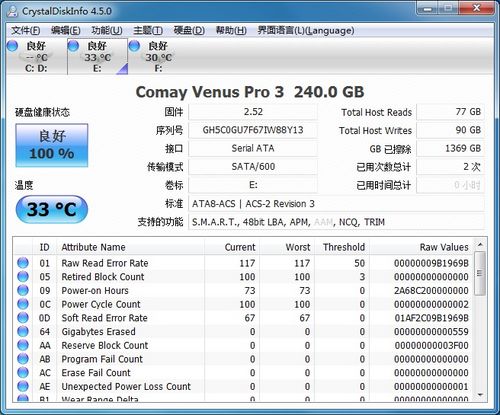
Task: Click the volume label field E:
Action: [x=253, y=185]
